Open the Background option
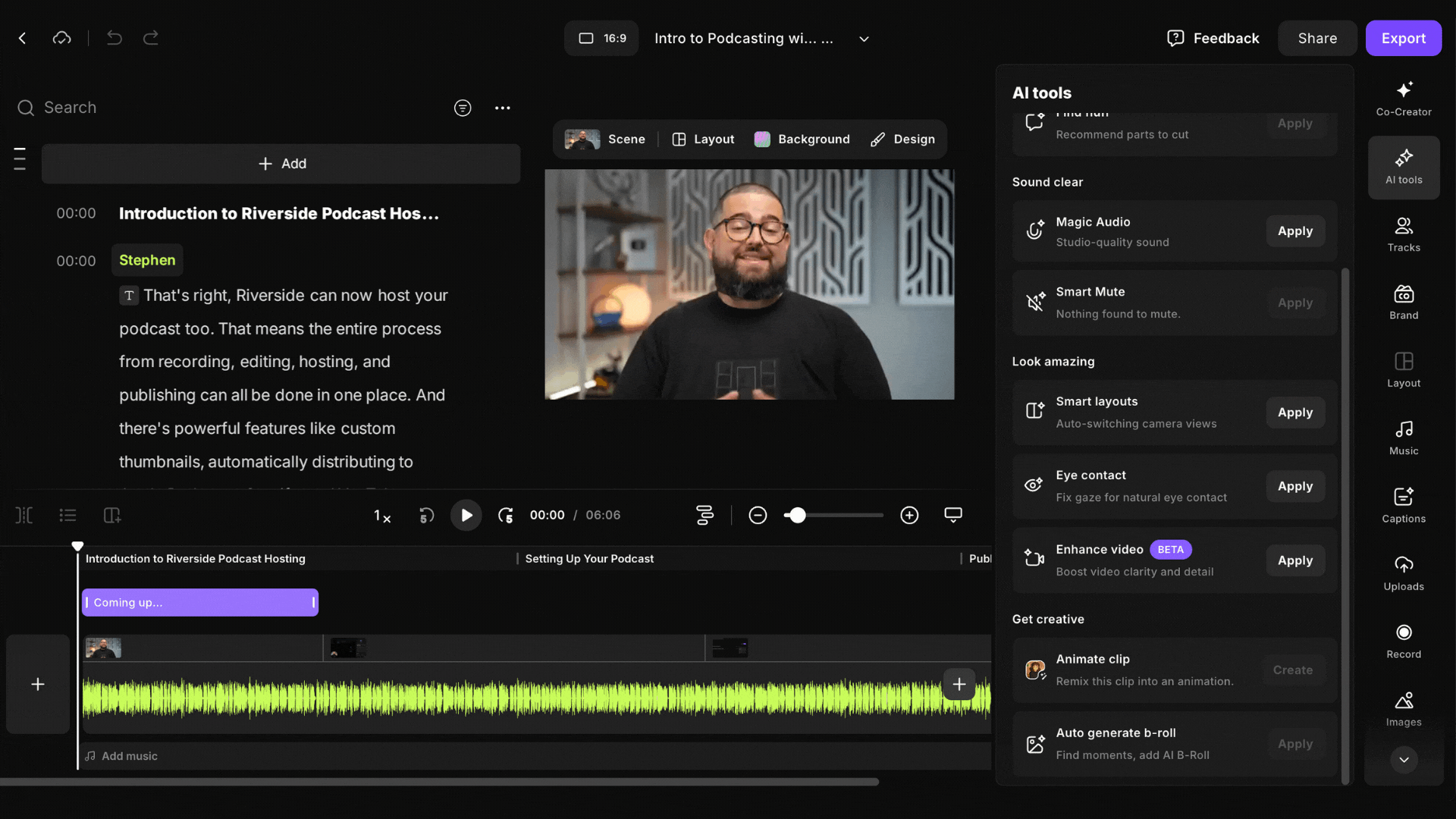Image resolution: width=1456 pixels, height=819 pixels. click(x=802, y=140)
